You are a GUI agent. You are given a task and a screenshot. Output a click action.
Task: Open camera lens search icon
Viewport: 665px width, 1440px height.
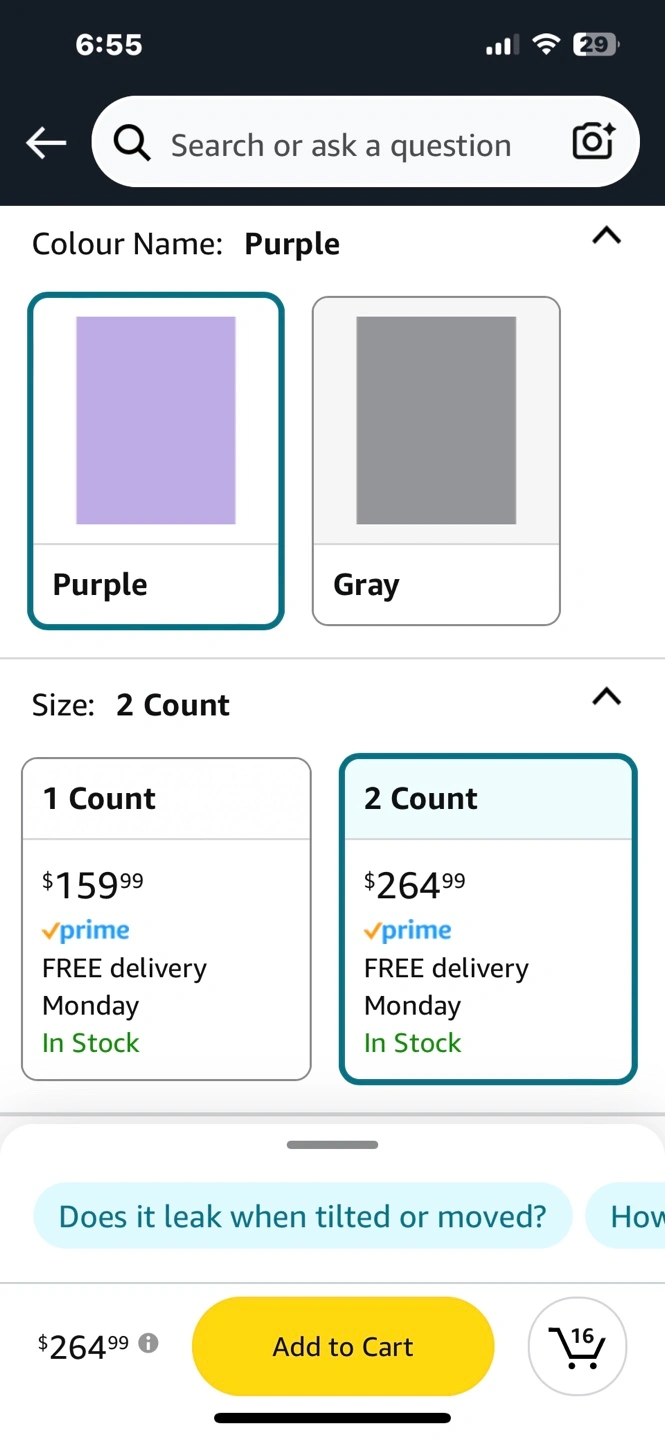click(x=593, y=142)
